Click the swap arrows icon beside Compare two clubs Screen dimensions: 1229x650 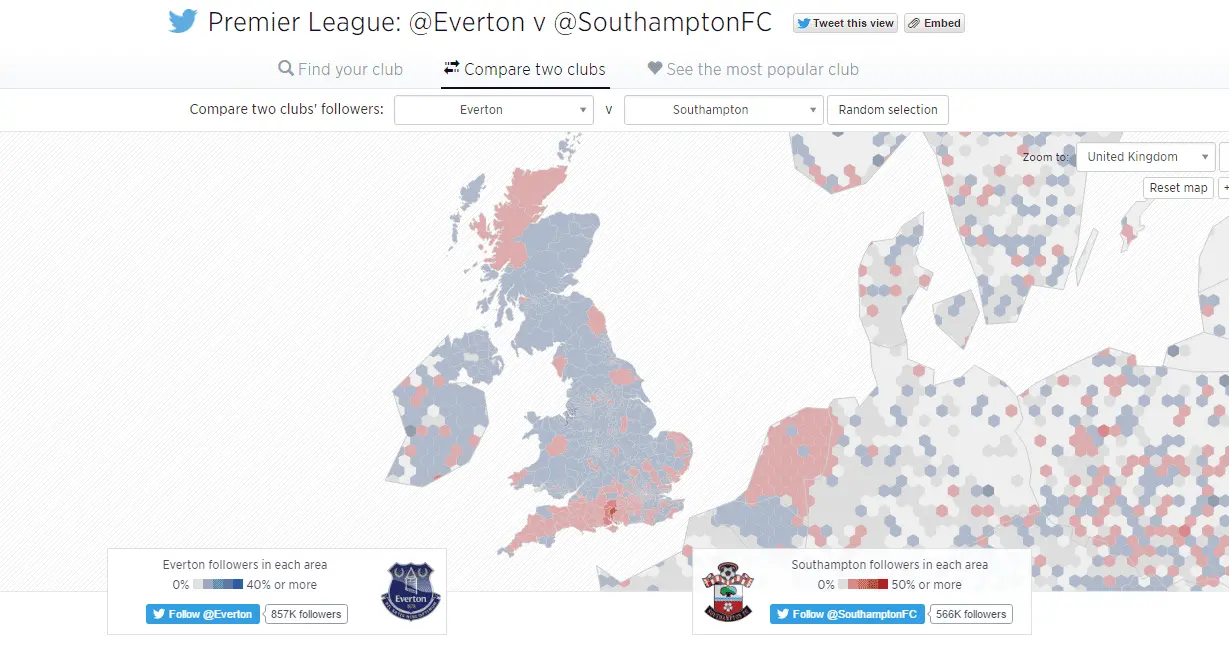click(451, 68)
